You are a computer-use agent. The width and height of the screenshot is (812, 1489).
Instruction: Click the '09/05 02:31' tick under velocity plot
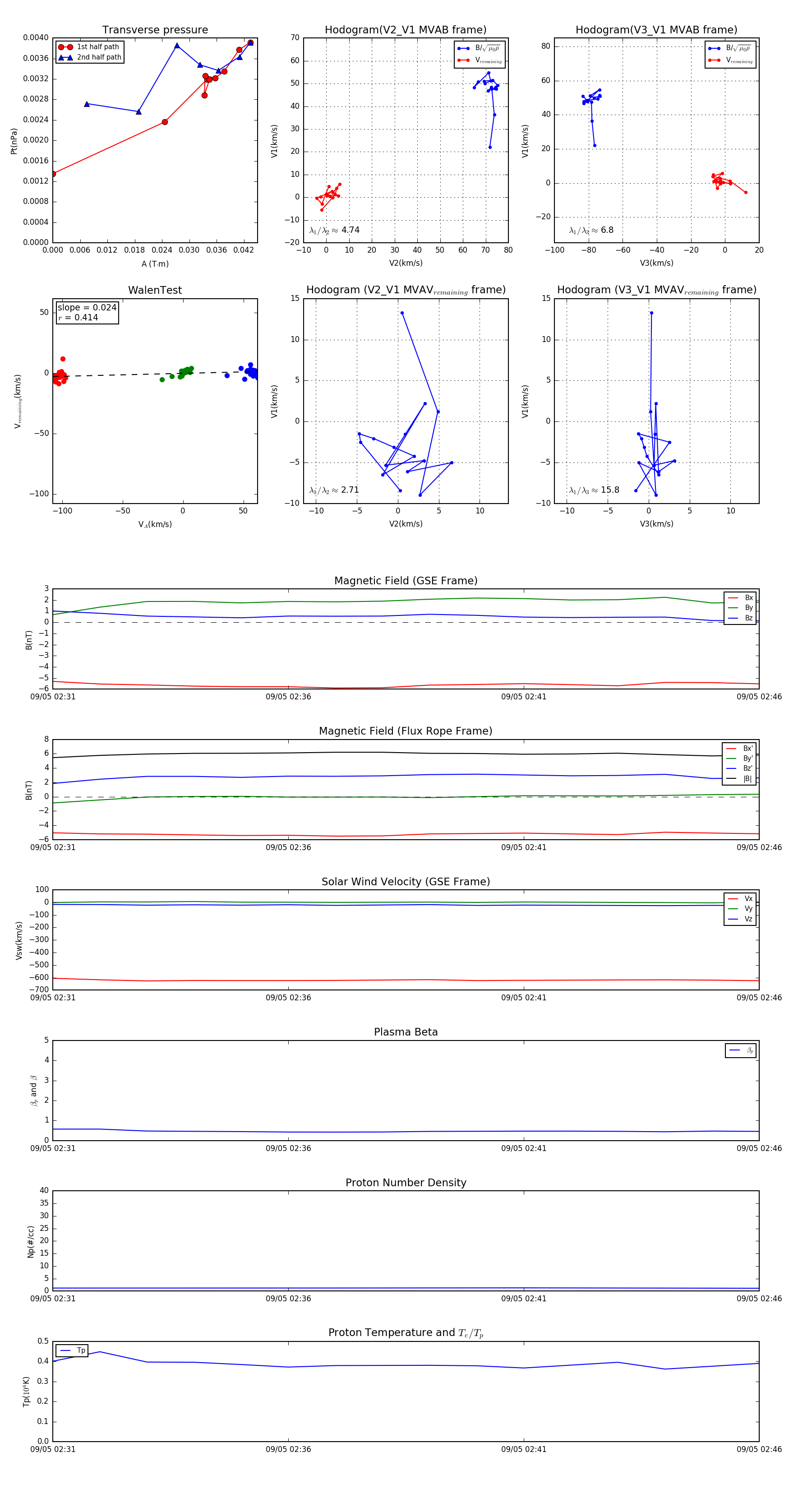pyautogui.click(x=53, y=998)
